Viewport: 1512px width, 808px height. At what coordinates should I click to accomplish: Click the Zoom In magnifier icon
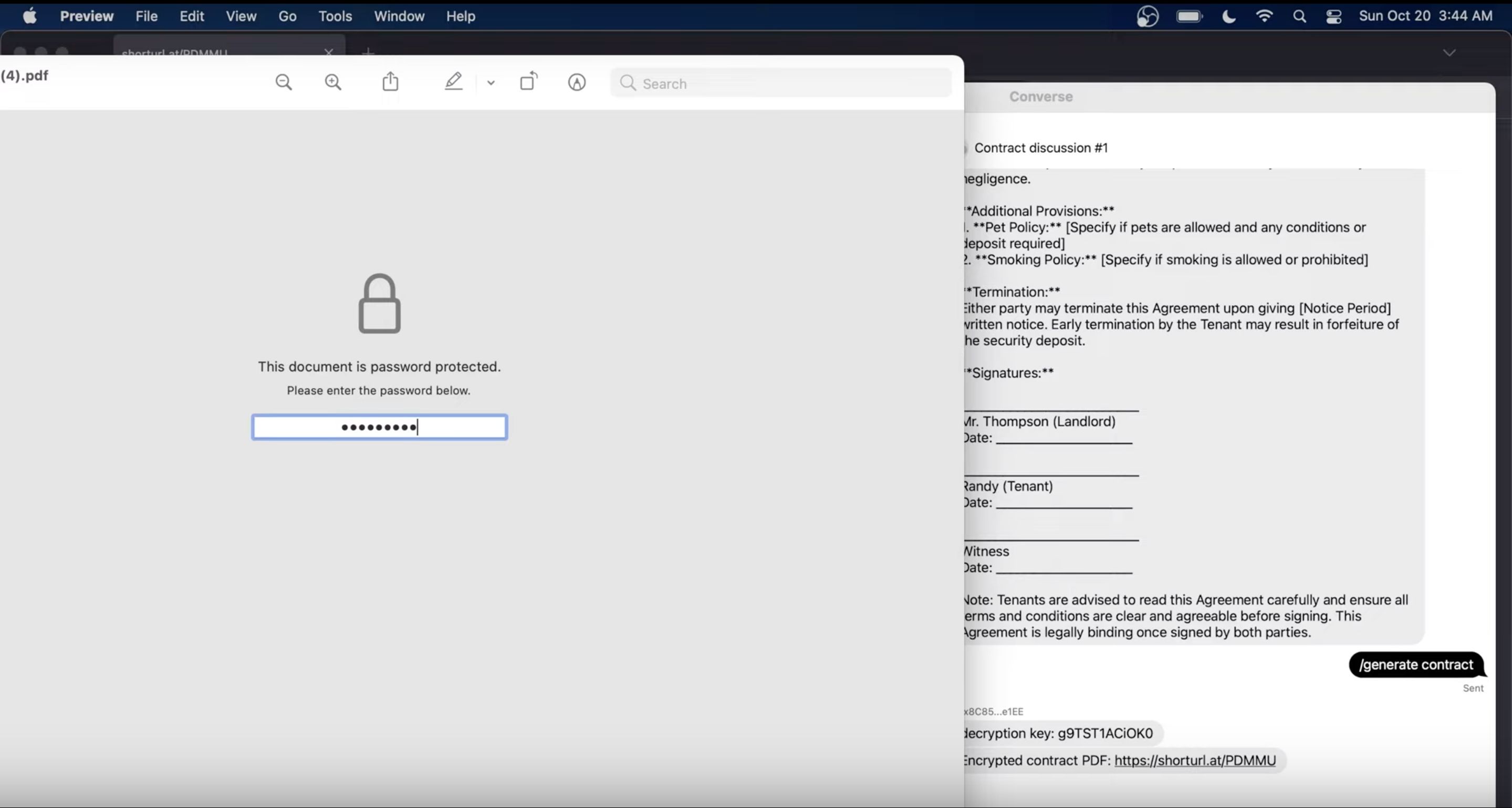click(333, 82)
